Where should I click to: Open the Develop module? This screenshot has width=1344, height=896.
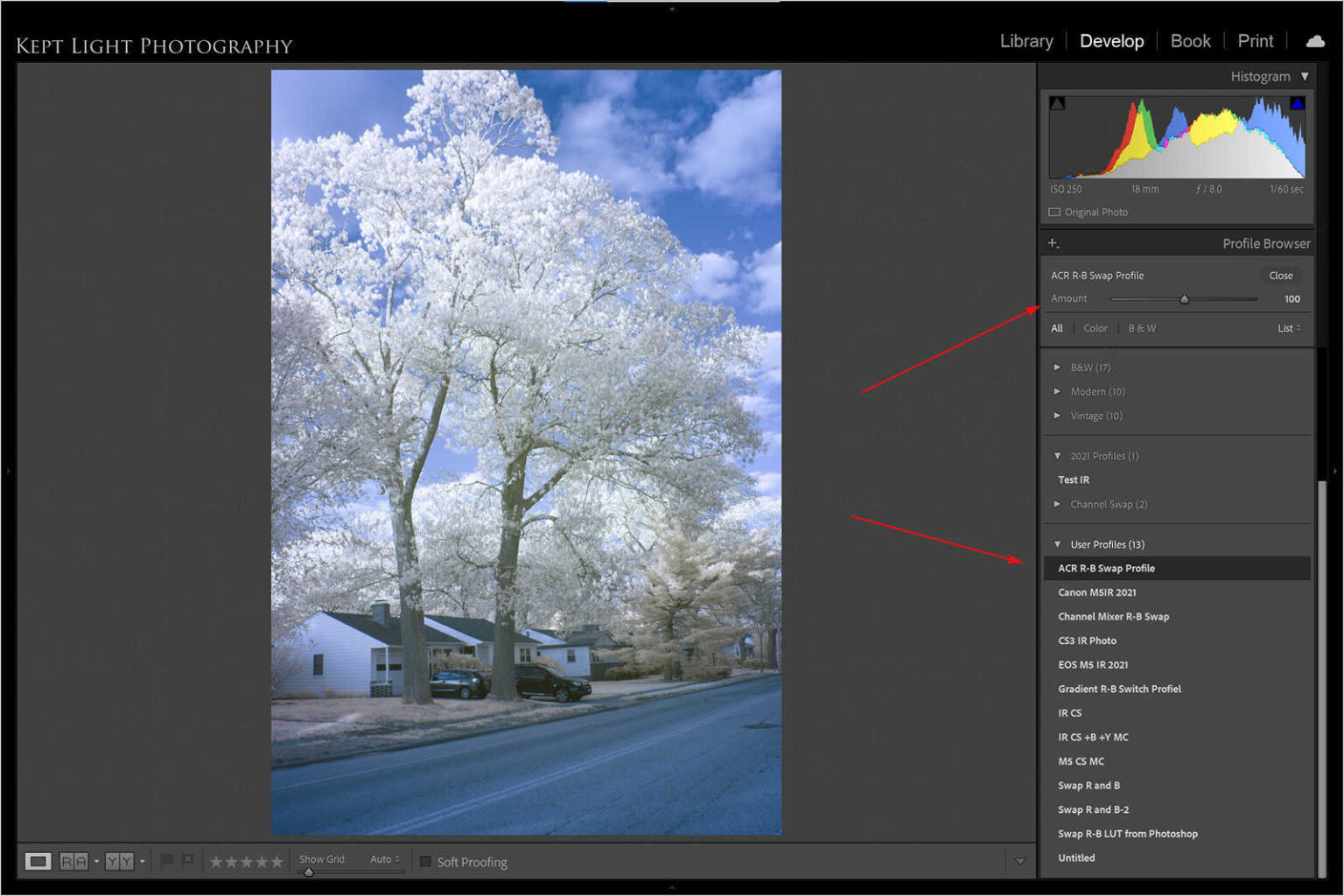click(1111, 41)
